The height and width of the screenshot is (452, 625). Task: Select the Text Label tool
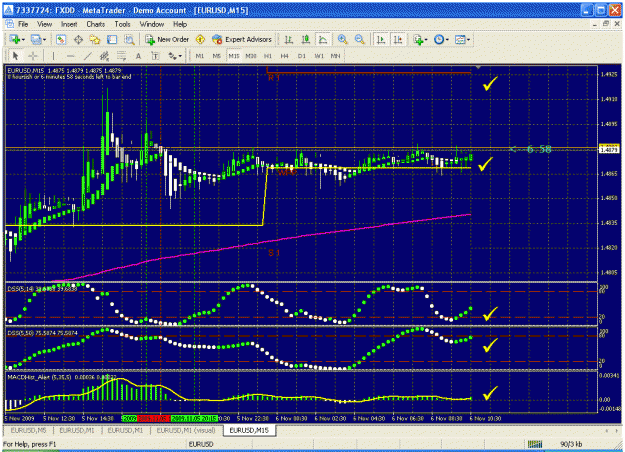(155, 56)
